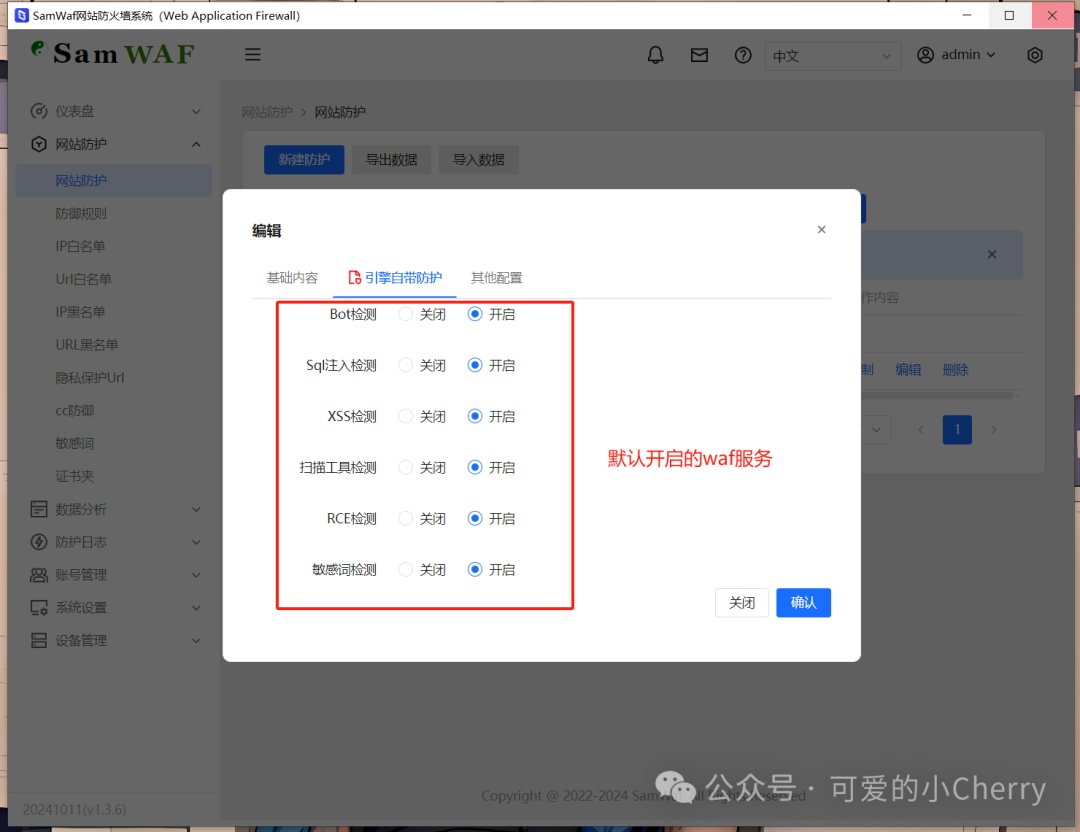Click the 网站防护 shield icon in sidebar
This screenshot has width=1080, height=832.
point(39,144)
